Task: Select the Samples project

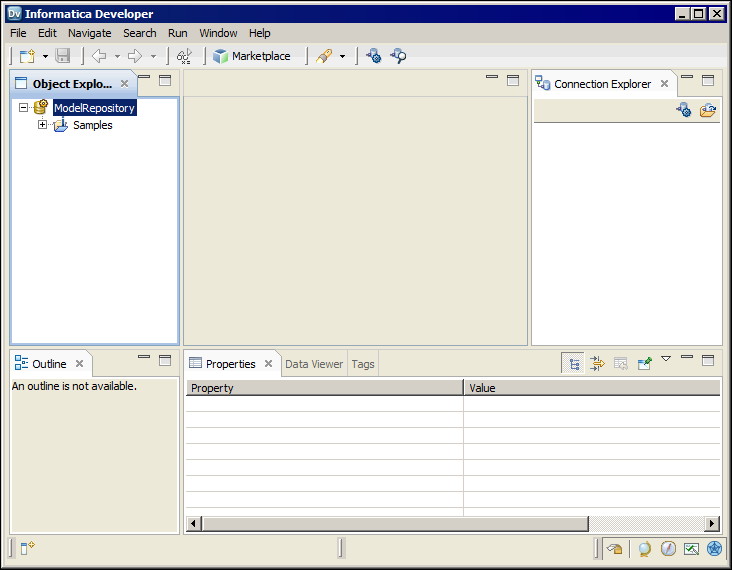Action: click(x=92, y=125)
